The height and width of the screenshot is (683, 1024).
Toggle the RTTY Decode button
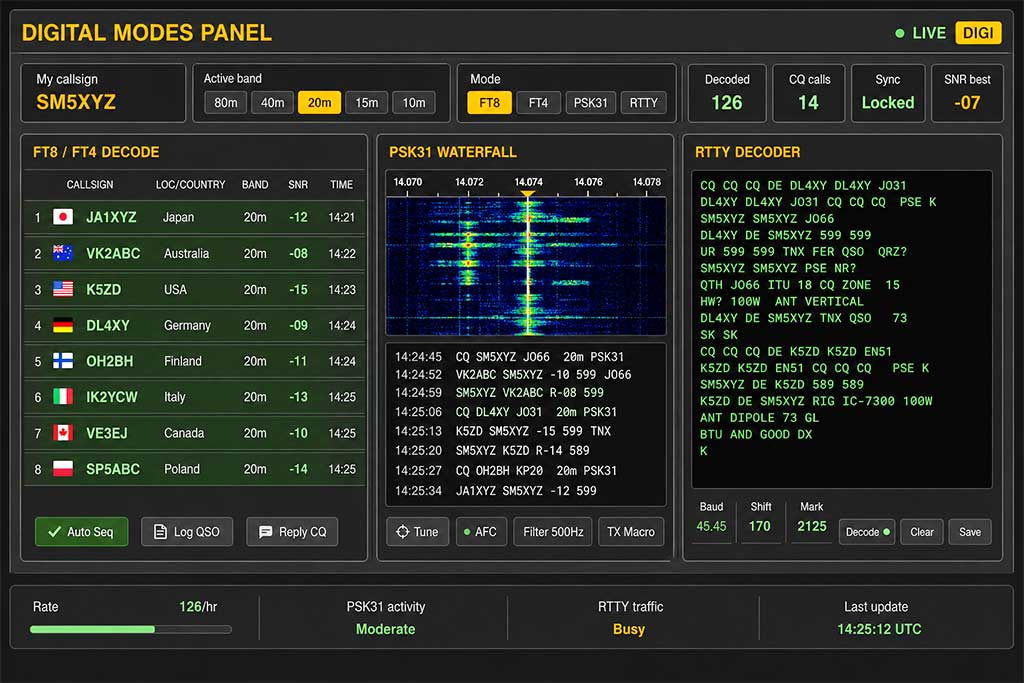point(867,532)
